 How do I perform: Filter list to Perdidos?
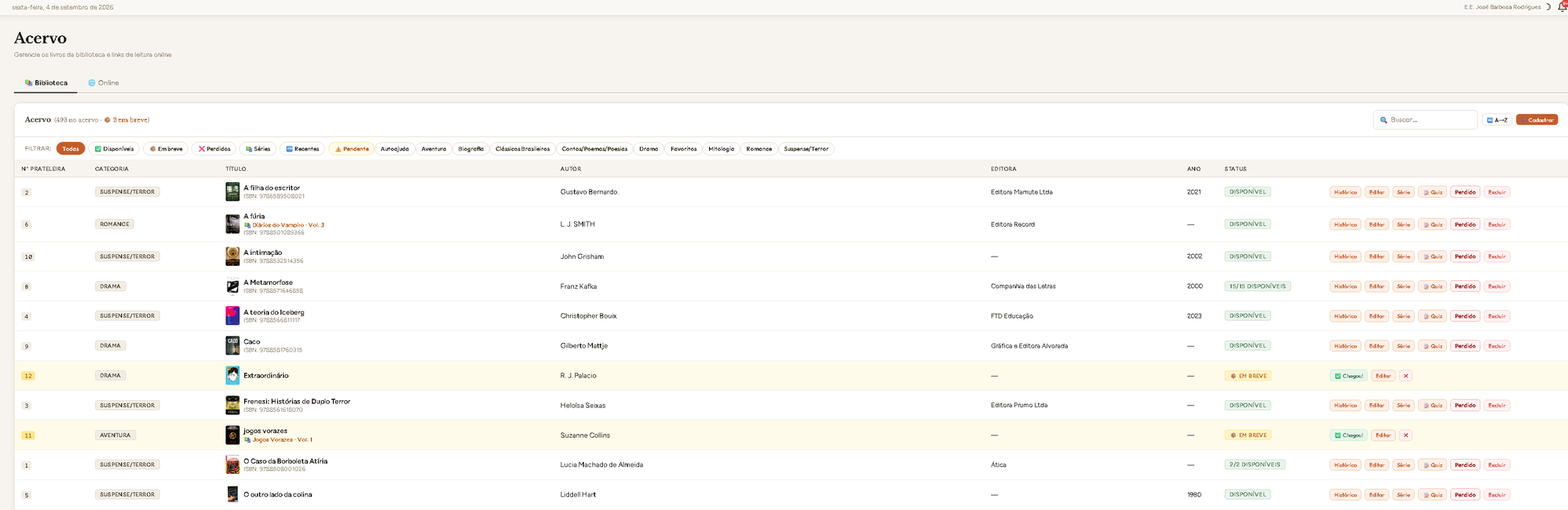pyautogui.click(x=214, y=148)
